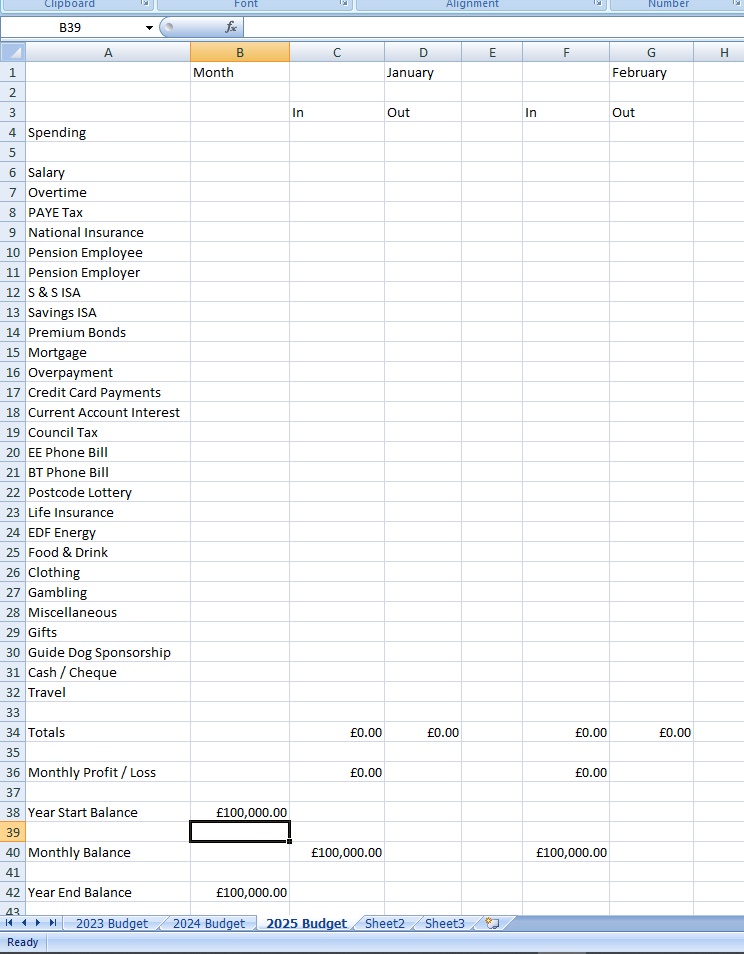Expand the Name Box dropdown arrow
Screen dimensions: 744x954
[x=150, y=28]
